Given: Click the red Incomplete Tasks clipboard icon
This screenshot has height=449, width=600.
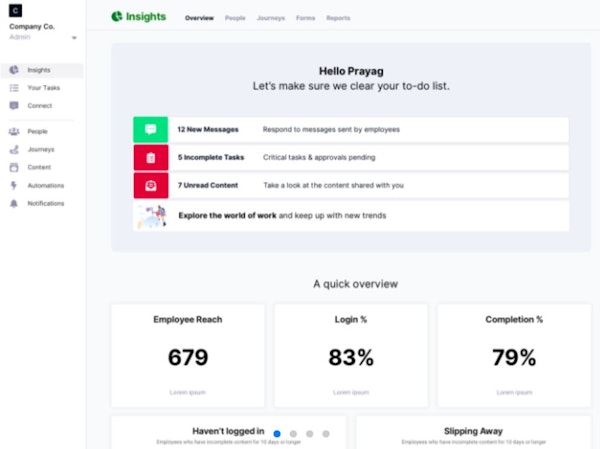Looking at the screenshot, I should (x=150, y=158).
